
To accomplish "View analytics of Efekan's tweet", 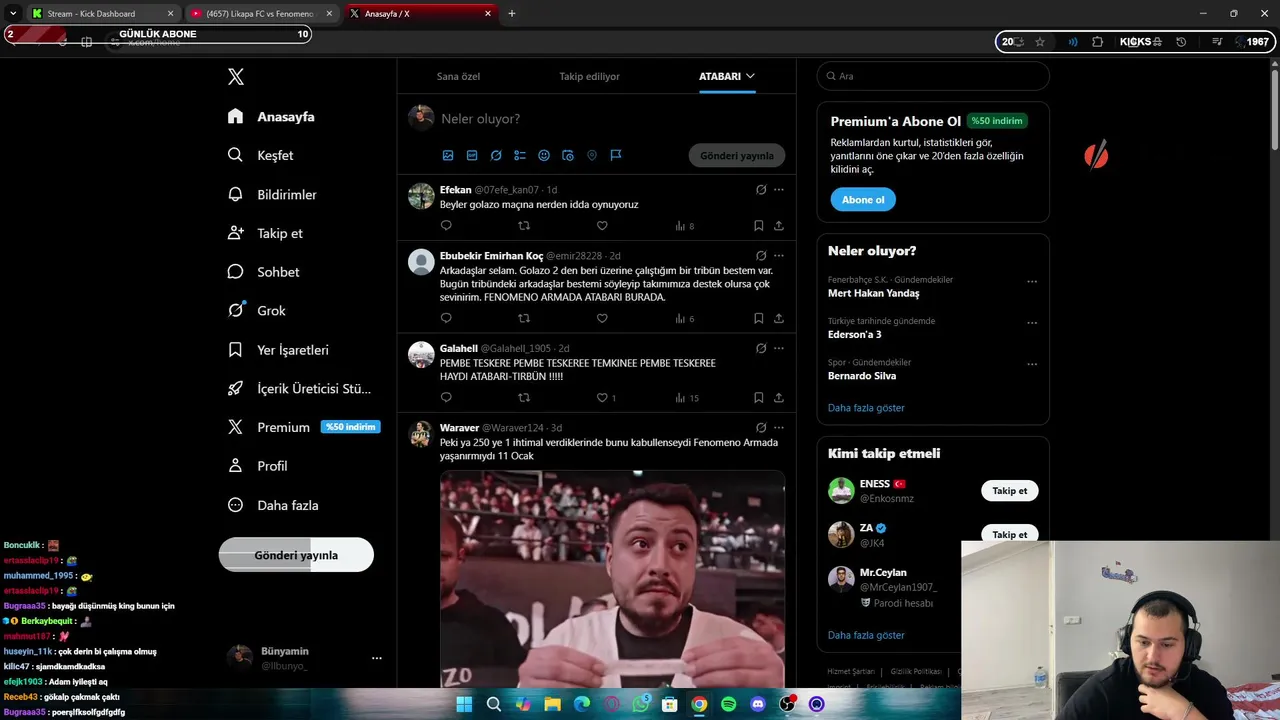I will tap(684, 226).
